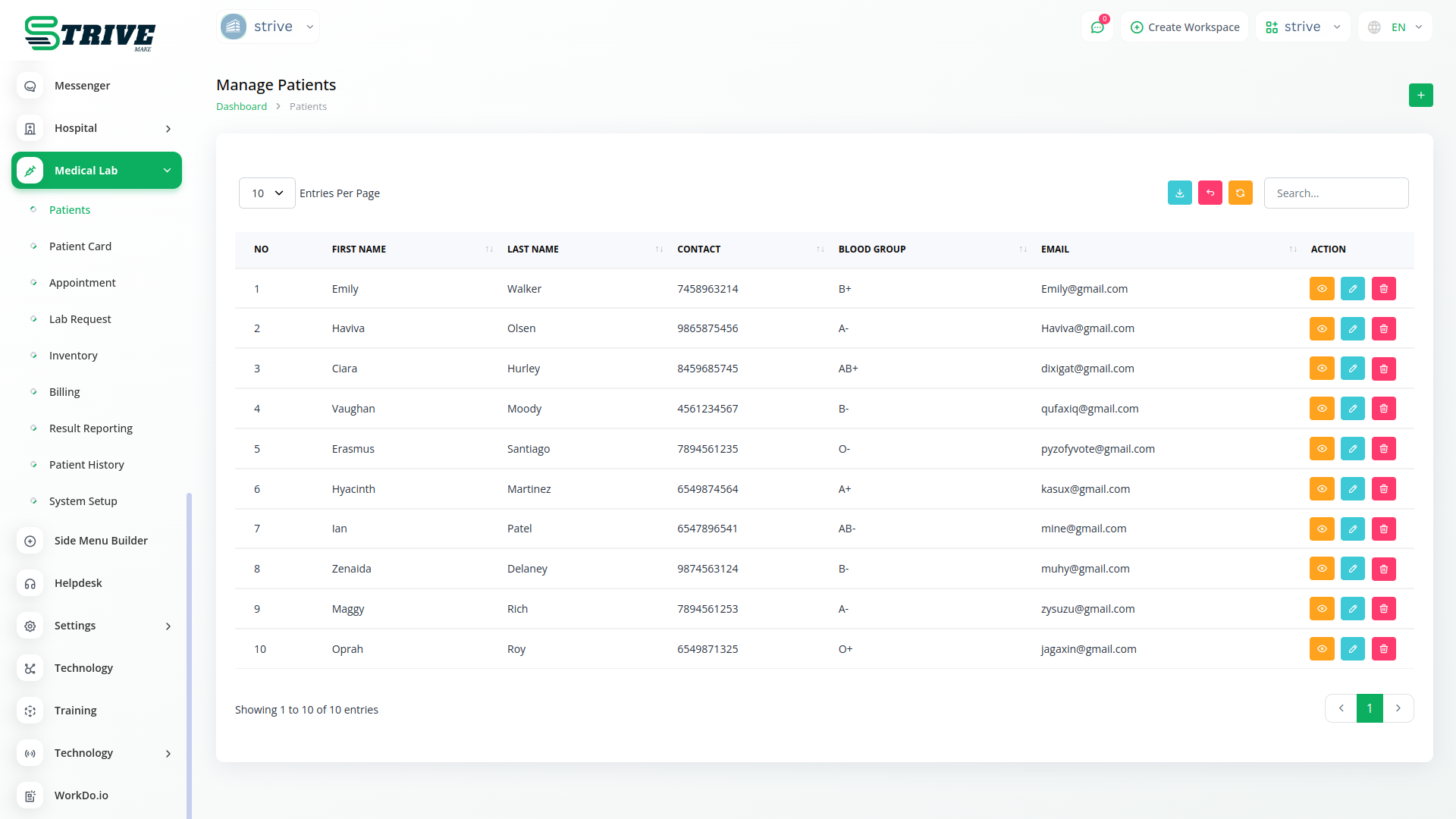Open the 10 entries per page dropdown

click(x=267, y=193)
